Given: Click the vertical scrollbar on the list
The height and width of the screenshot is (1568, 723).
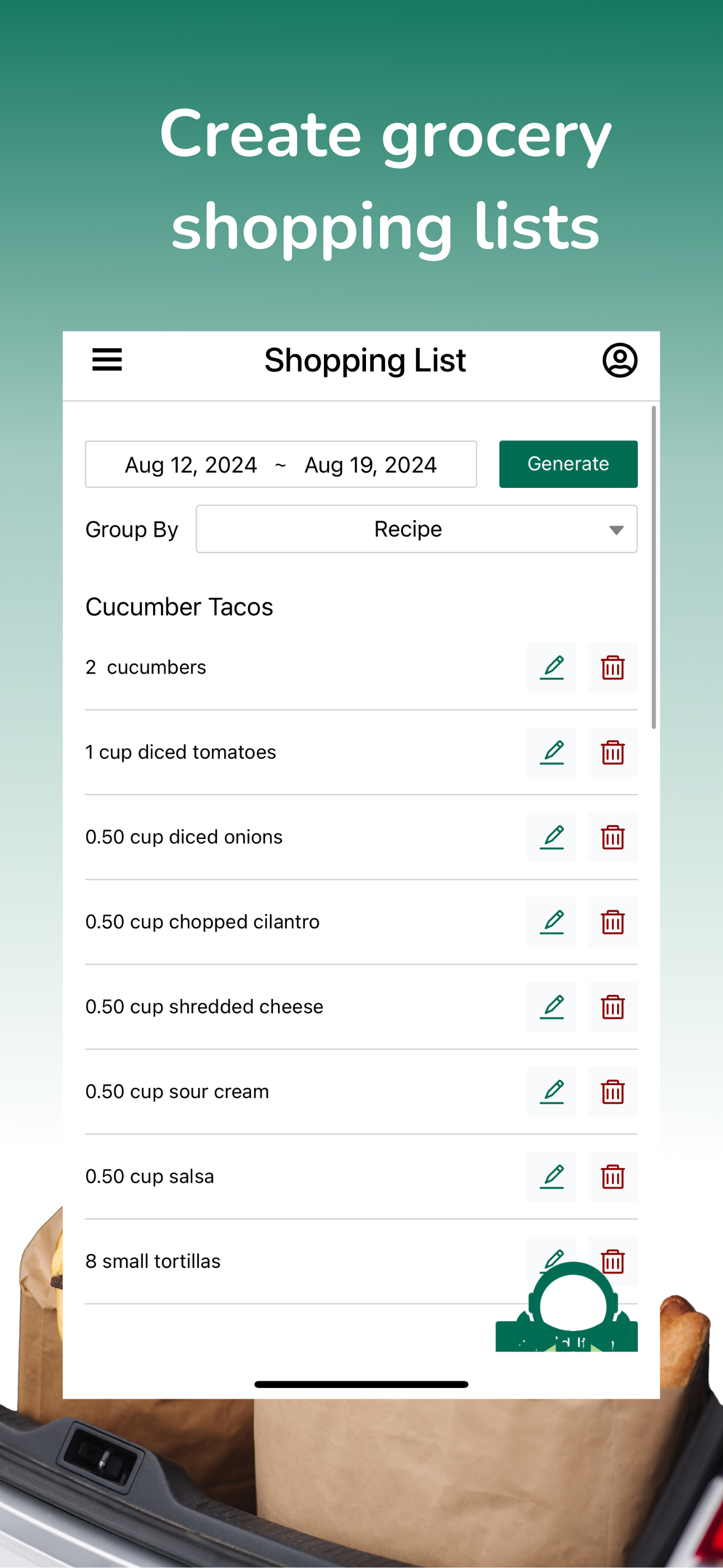Looking at the screenshot, I should pyautogui.click(x=654, y=567).
